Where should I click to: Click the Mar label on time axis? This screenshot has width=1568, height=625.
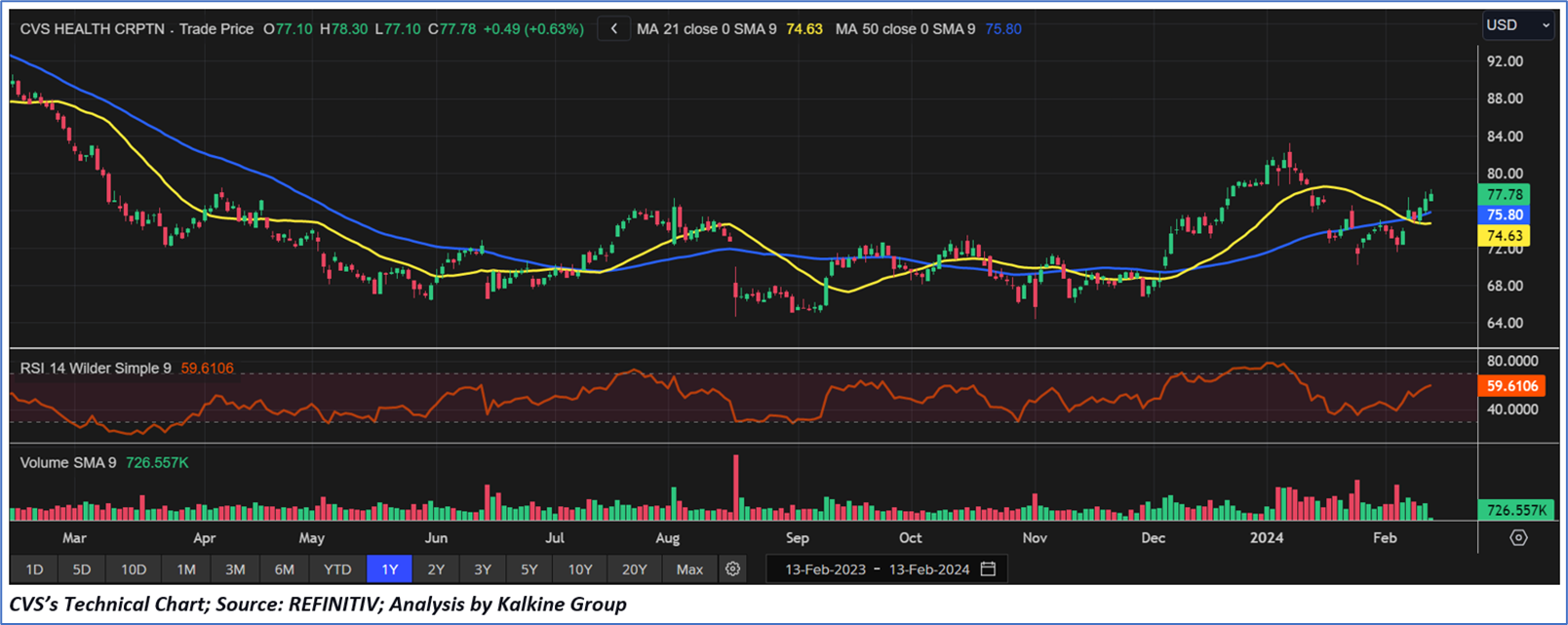(74, 538)
